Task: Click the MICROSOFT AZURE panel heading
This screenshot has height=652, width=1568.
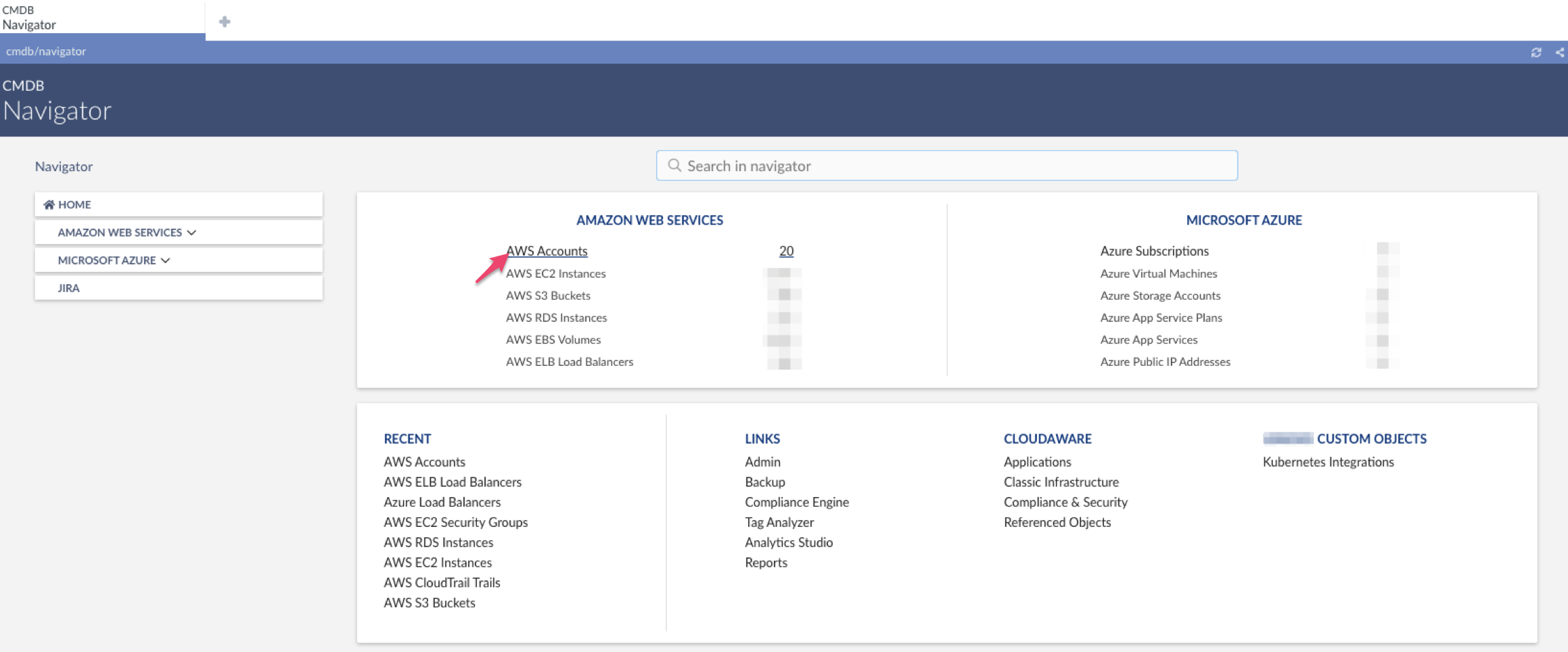Action: (1244, 220)
